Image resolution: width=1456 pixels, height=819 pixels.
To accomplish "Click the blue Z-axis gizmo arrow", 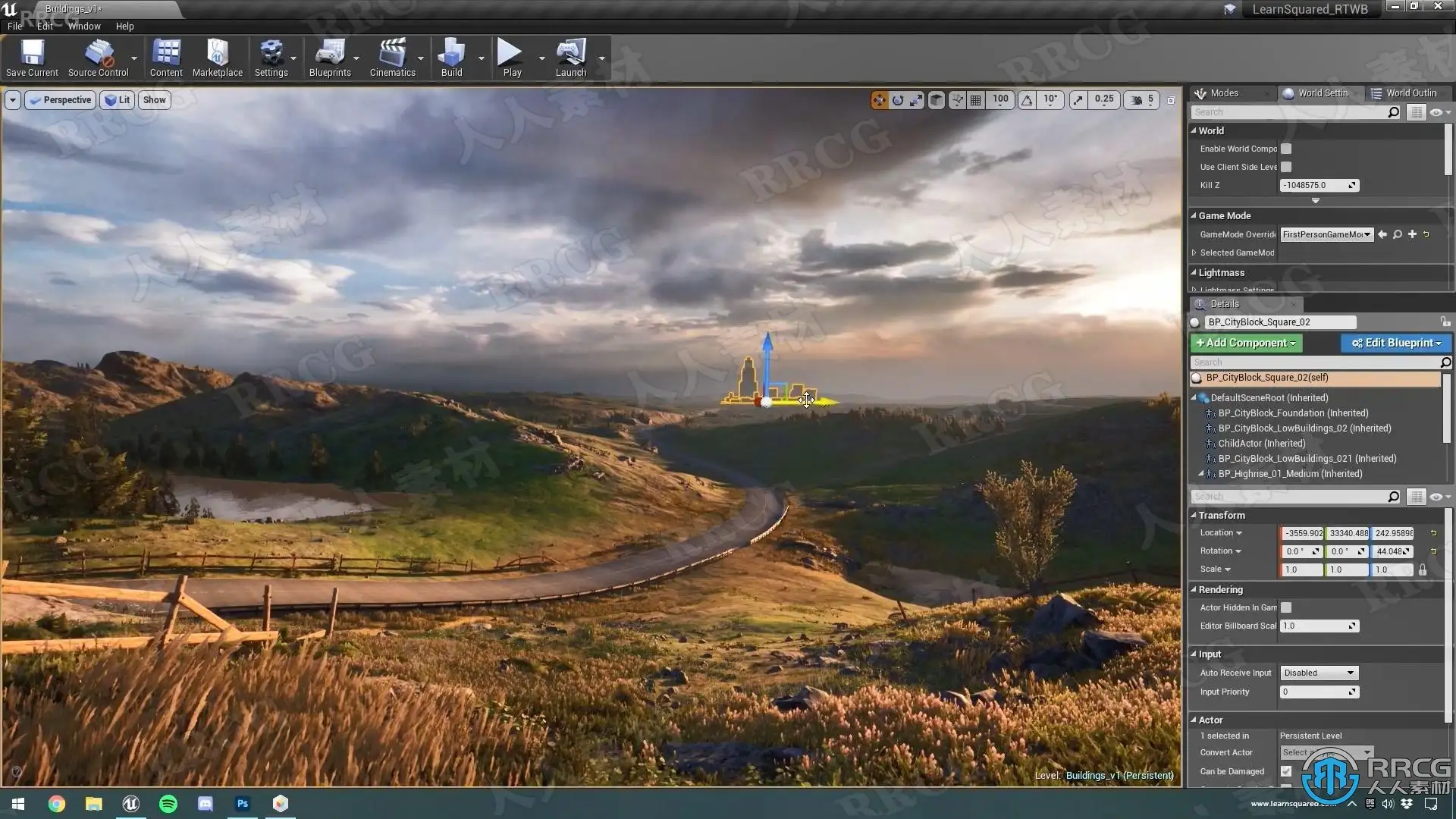I will (767, 349).
